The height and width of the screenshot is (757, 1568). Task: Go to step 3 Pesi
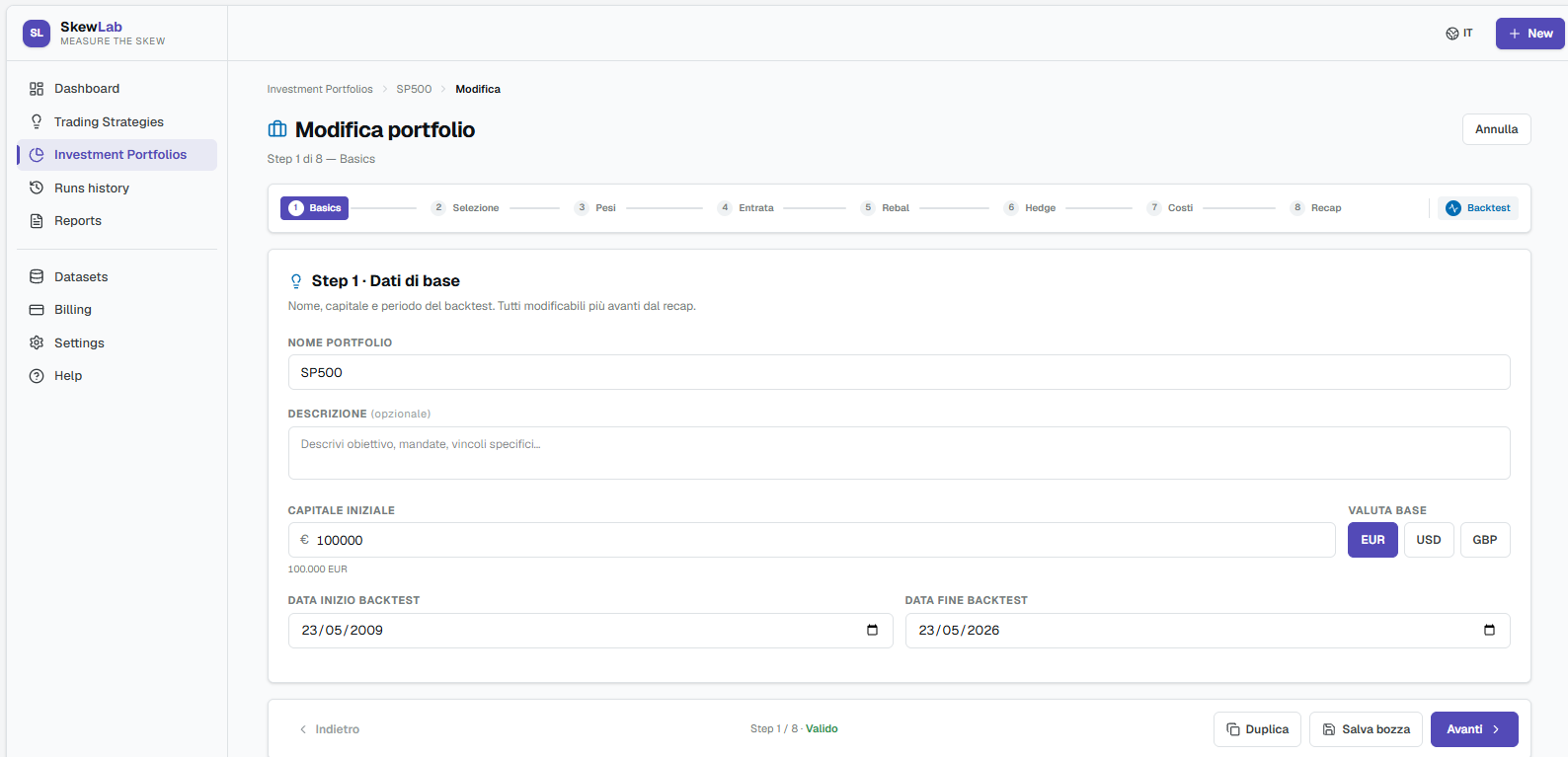coord(595,208)
